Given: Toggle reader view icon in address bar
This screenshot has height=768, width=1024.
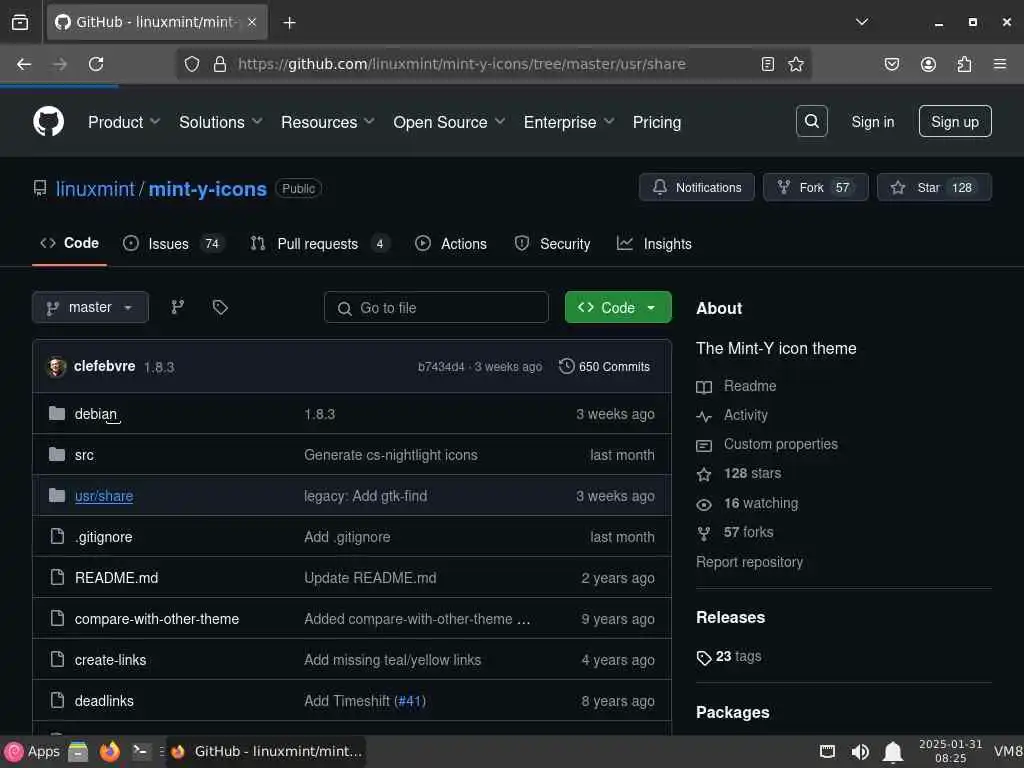Looking at the screenshot, I should (x=768, y=64).
